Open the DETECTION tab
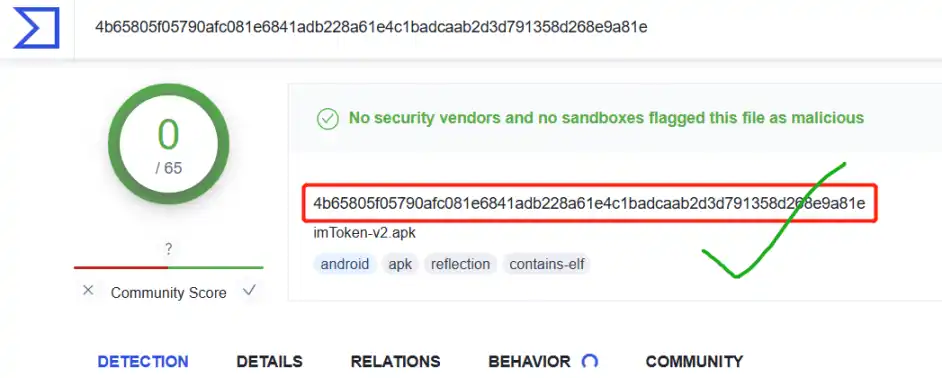The width and height of the screenshot is (942, 378). tap(143, 361)
